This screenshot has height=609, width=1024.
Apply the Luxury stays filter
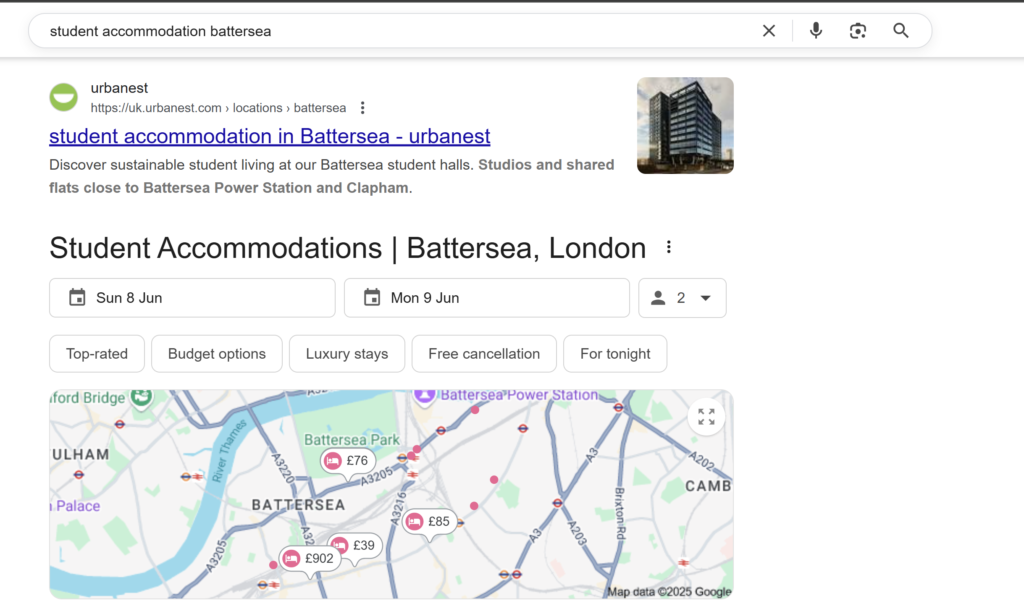pos(347,354)
